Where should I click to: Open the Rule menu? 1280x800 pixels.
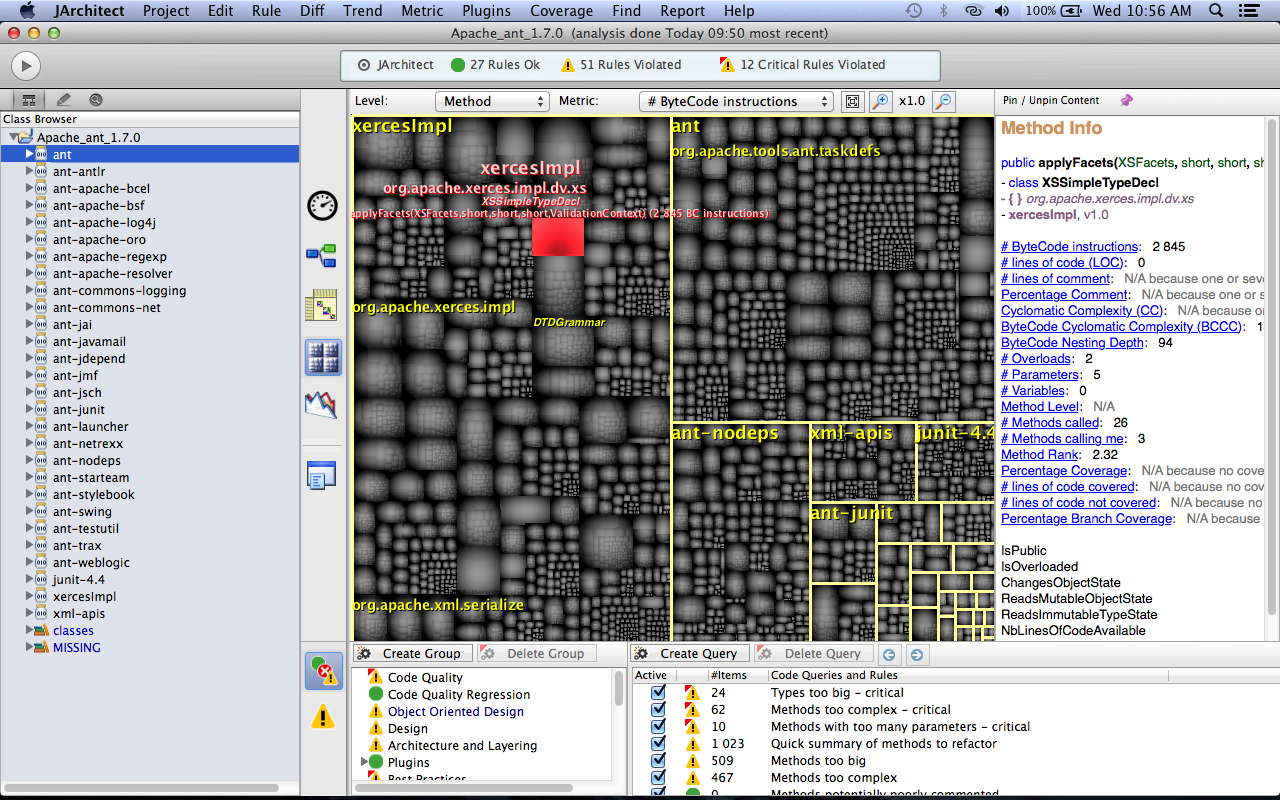pos(266,11)
